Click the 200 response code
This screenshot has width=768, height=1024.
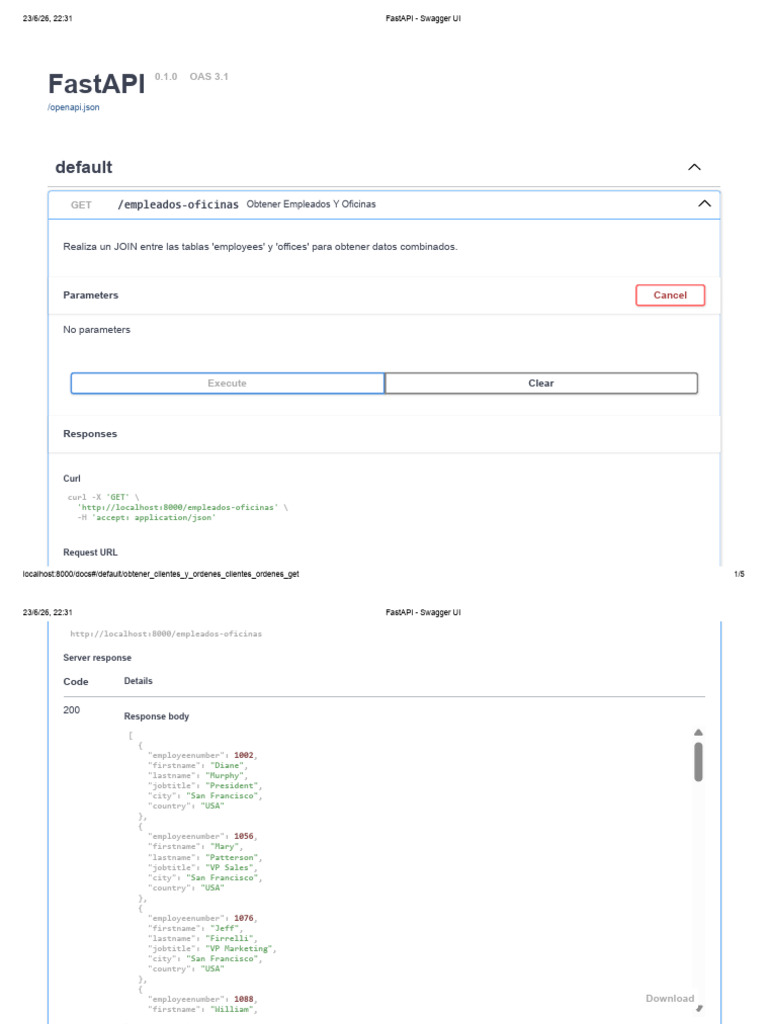click(x=72, y=710)
